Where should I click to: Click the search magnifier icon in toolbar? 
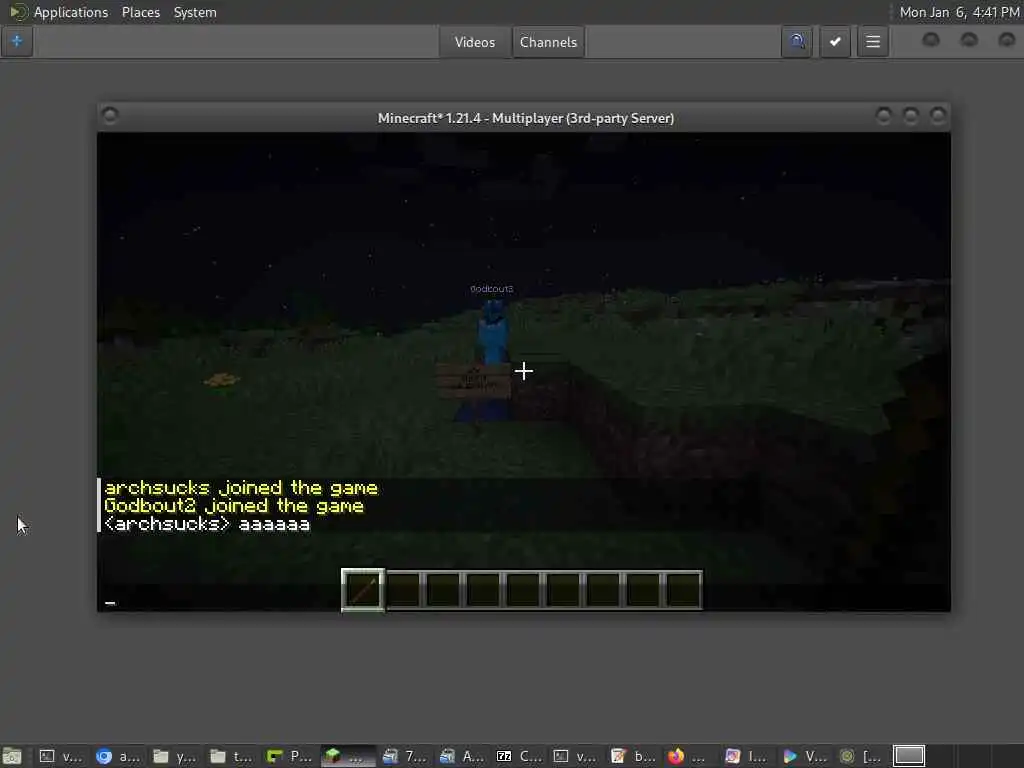tap(797, 42)
